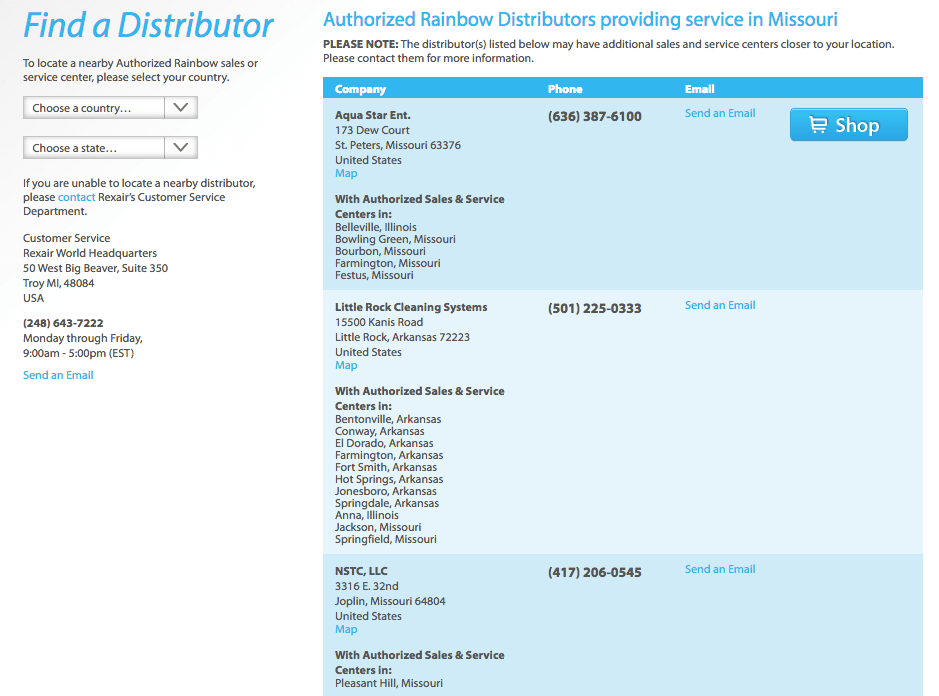Click 50 West Big Beaver, Suite 350 address

[x=95, y=268]
